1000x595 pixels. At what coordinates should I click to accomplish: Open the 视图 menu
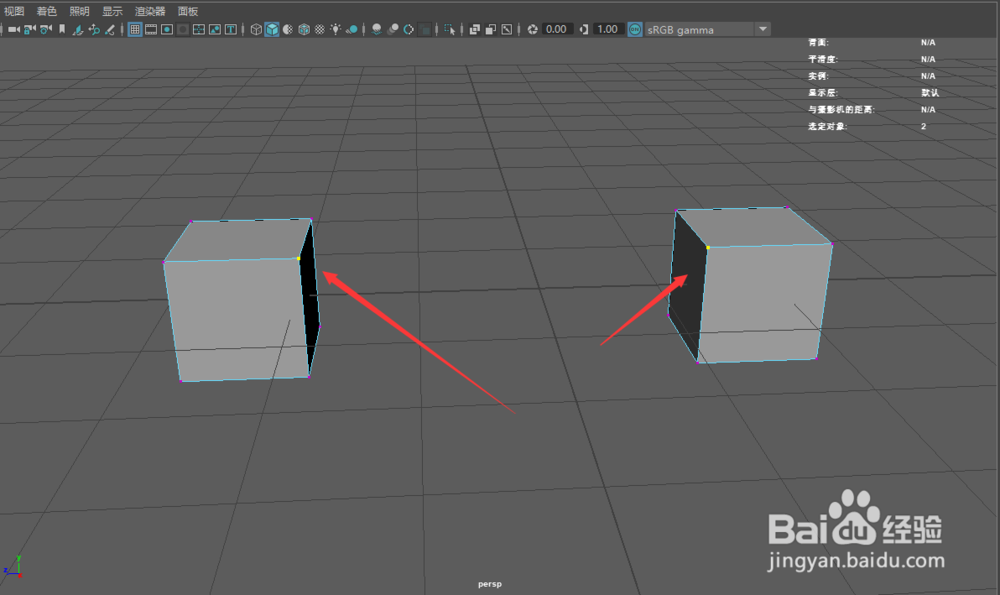point(14,11)
